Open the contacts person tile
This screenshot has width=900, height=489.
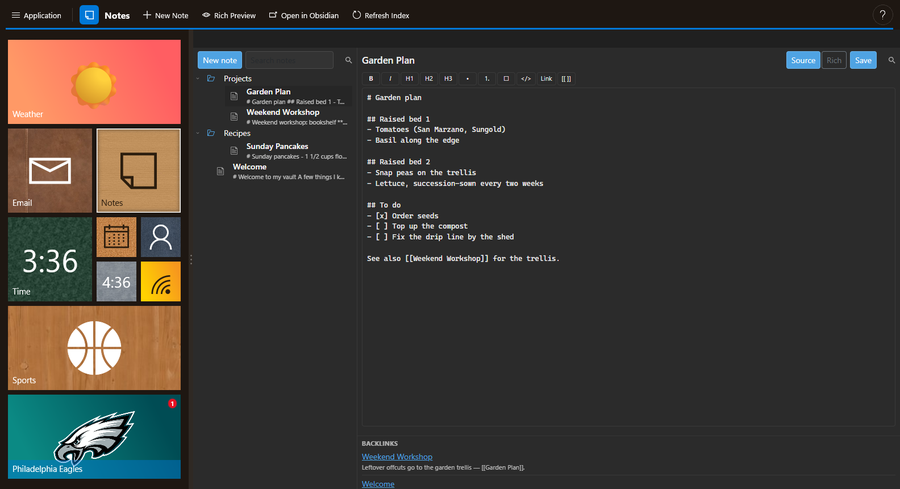coord(161,237)
